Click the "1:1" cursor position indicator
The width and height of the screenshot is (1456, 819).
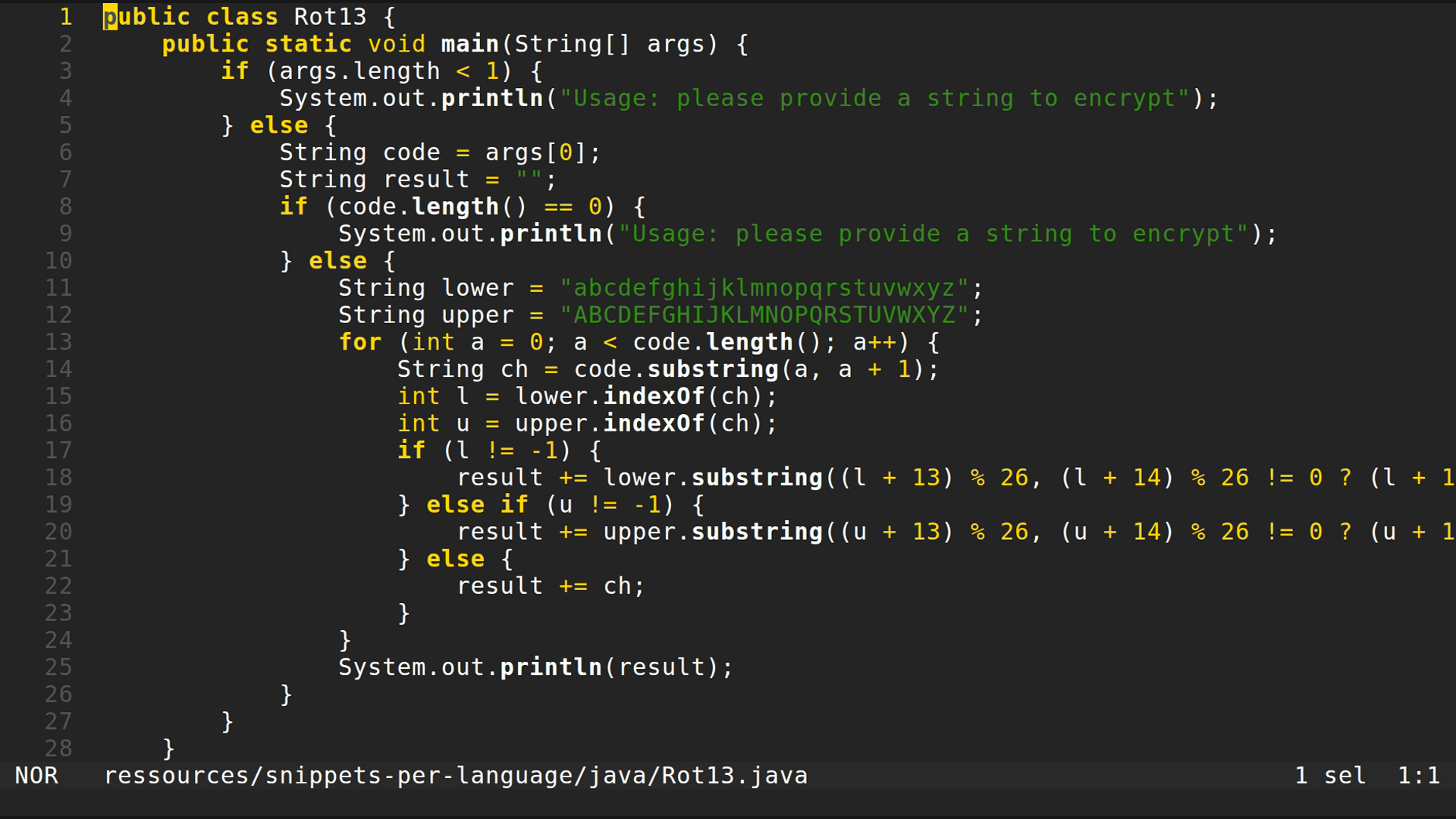1419,775
